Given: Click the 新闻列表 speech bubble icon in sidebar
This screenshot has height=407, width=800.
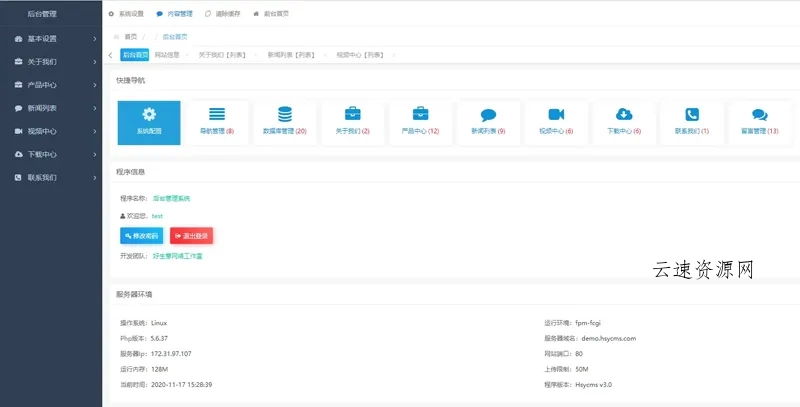Looking at the screenshot, I should [18, 108].
